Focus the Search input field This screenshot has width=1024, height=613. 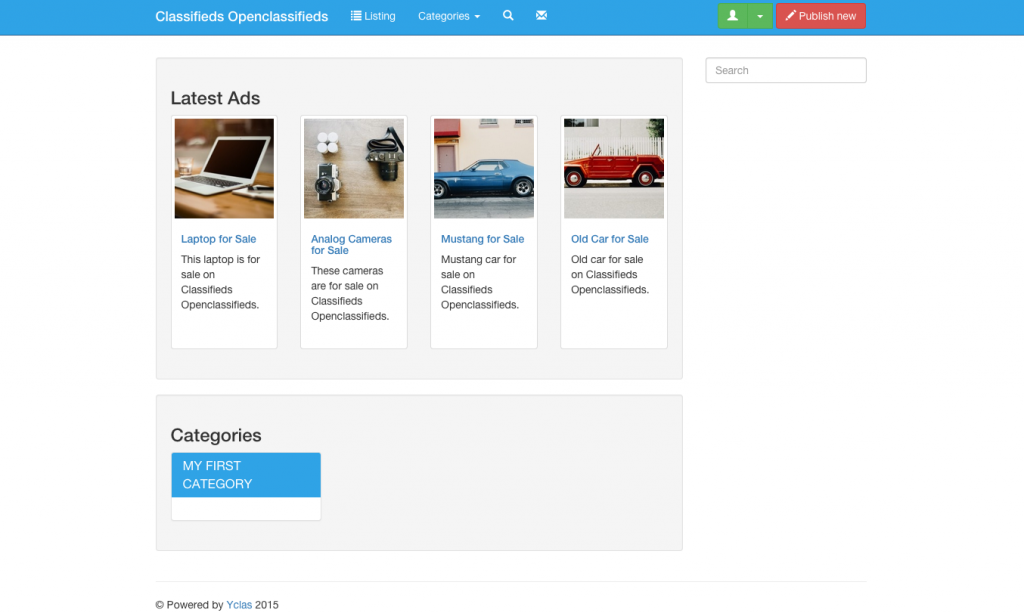click(786, 71)
